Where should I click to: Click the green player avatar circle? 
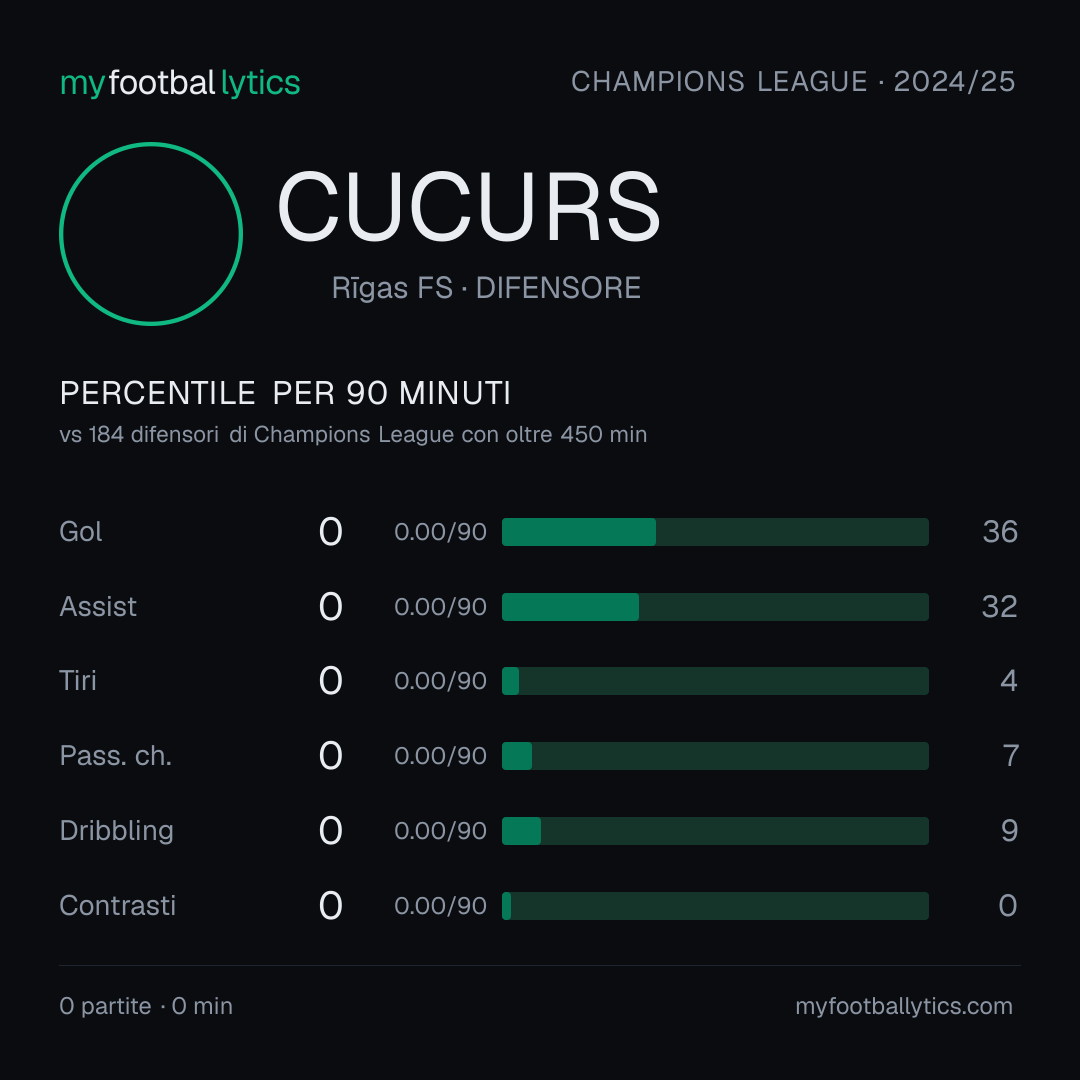(x=151, y=233)
